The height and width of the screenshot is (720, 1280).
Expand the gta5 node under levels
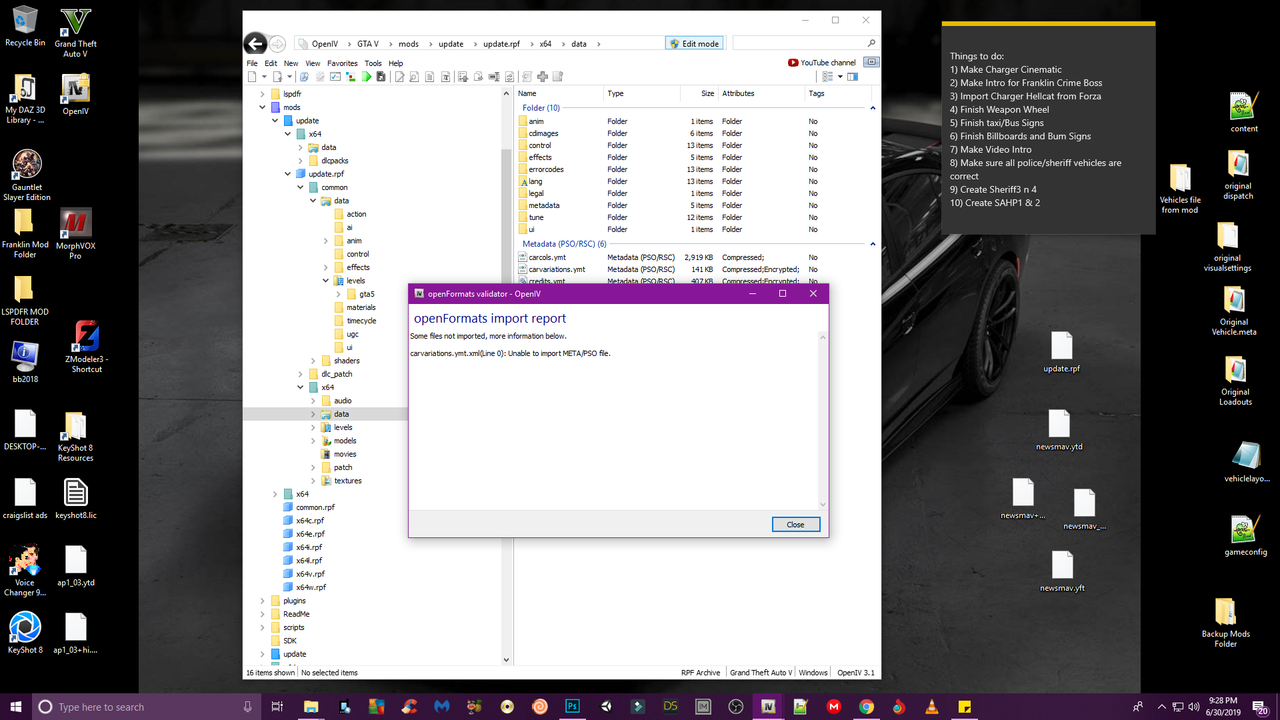pyautogui.click(x=339, y=294)
